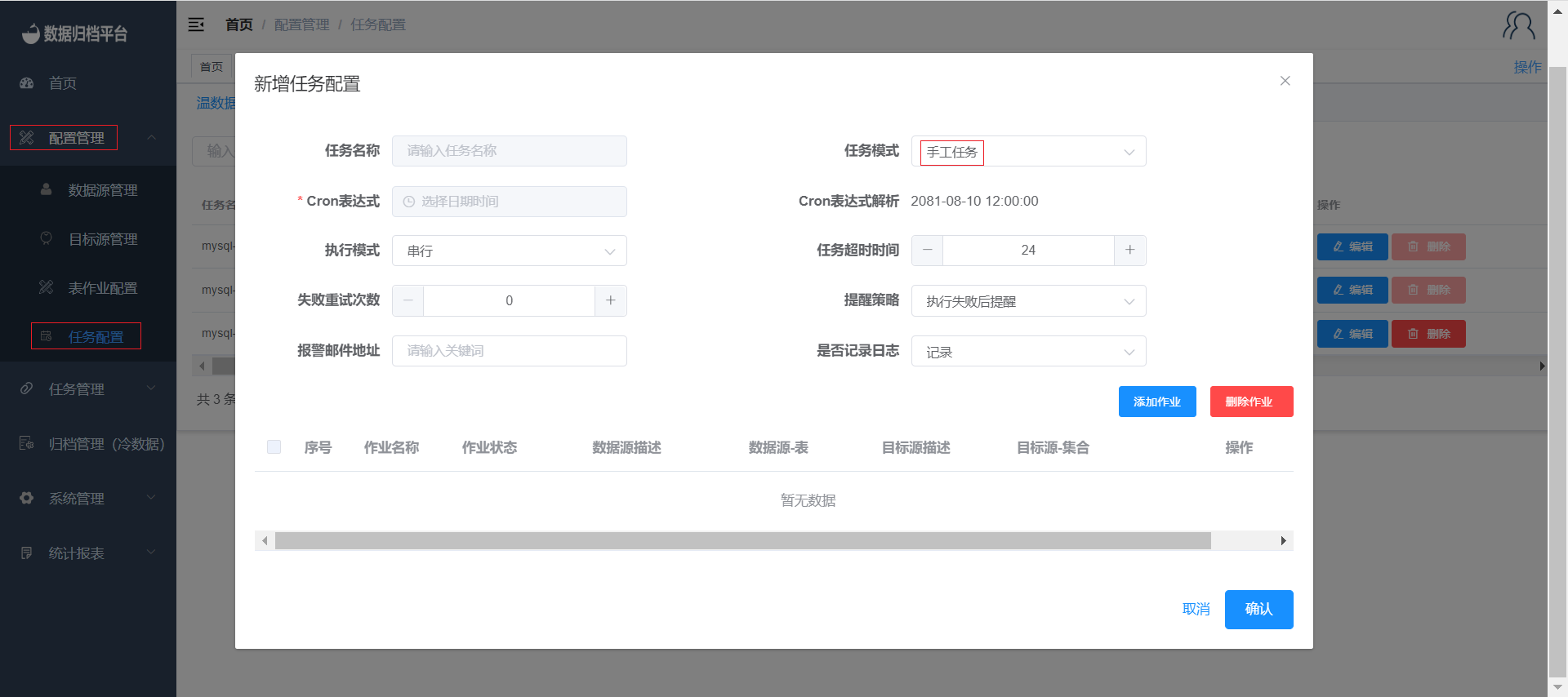The image size is (1568, 697).
Task: Click the 任务配置 menu icon
Action: coord(47,336)
